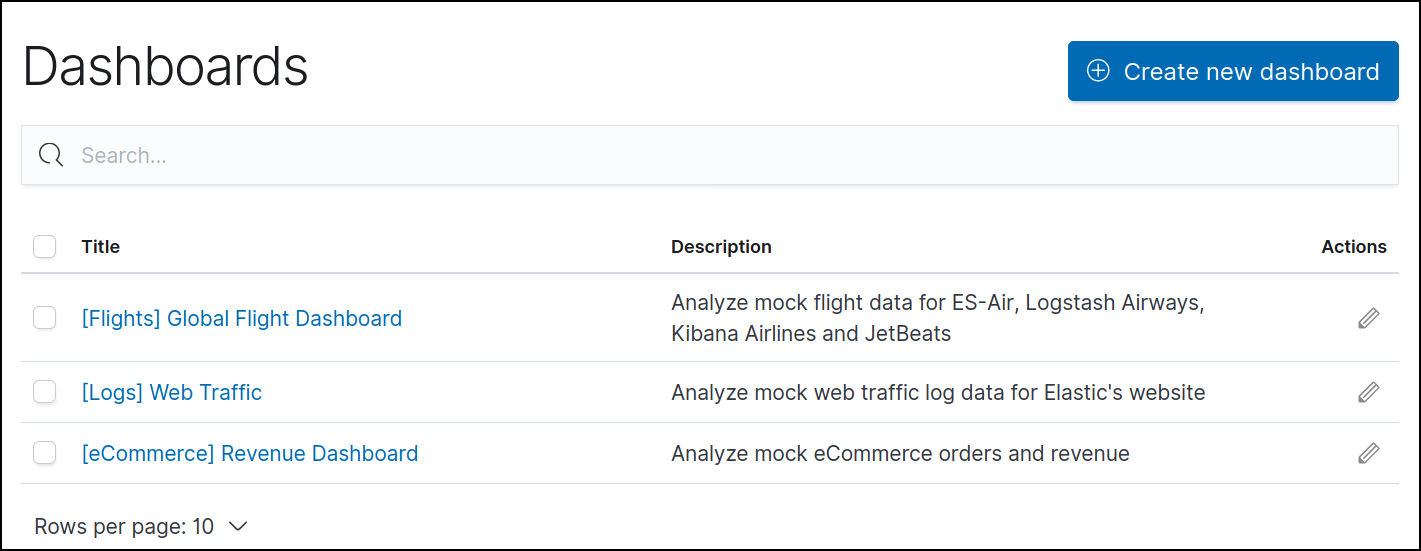1421x551 pixels.
Task: Tick the Web Traffic row checkbox
Action: (45, 392)
